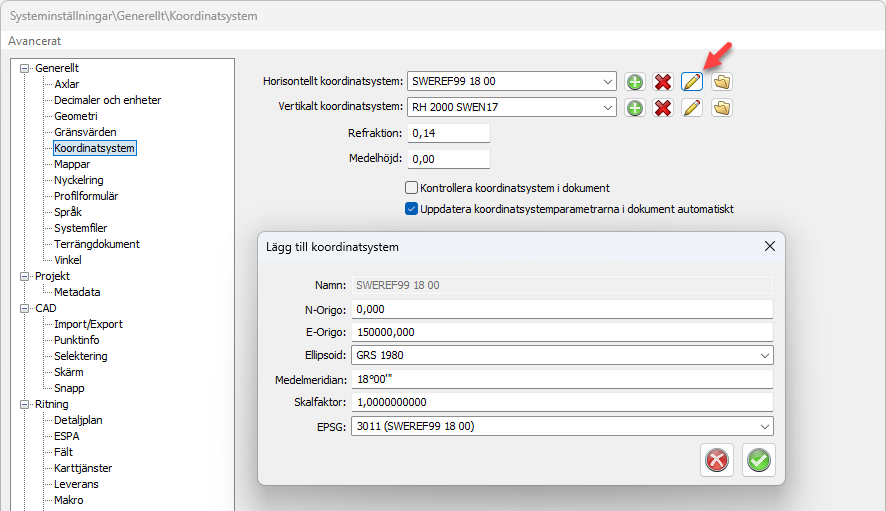This screenshot has height=511, width=886.
Task: Add a new vertical coordinate system
Action: click(x=634, y=108)
